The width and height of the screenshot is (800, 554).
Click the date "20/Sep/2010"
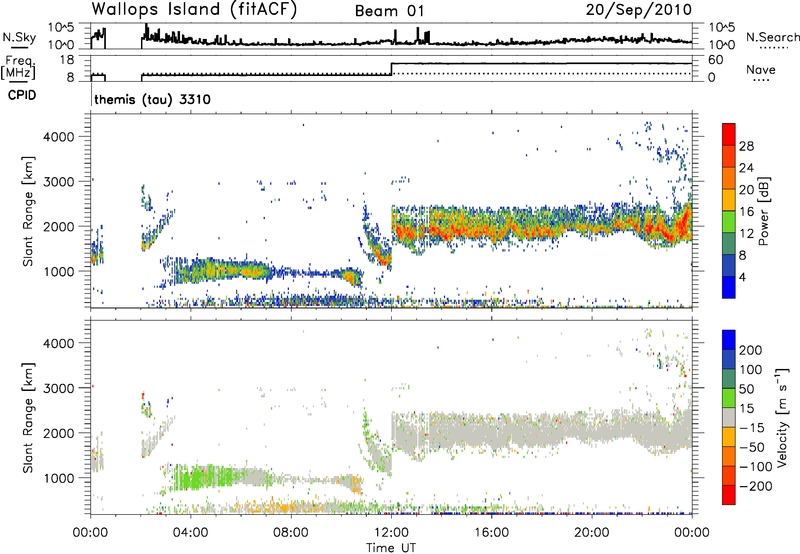point(639,10)
